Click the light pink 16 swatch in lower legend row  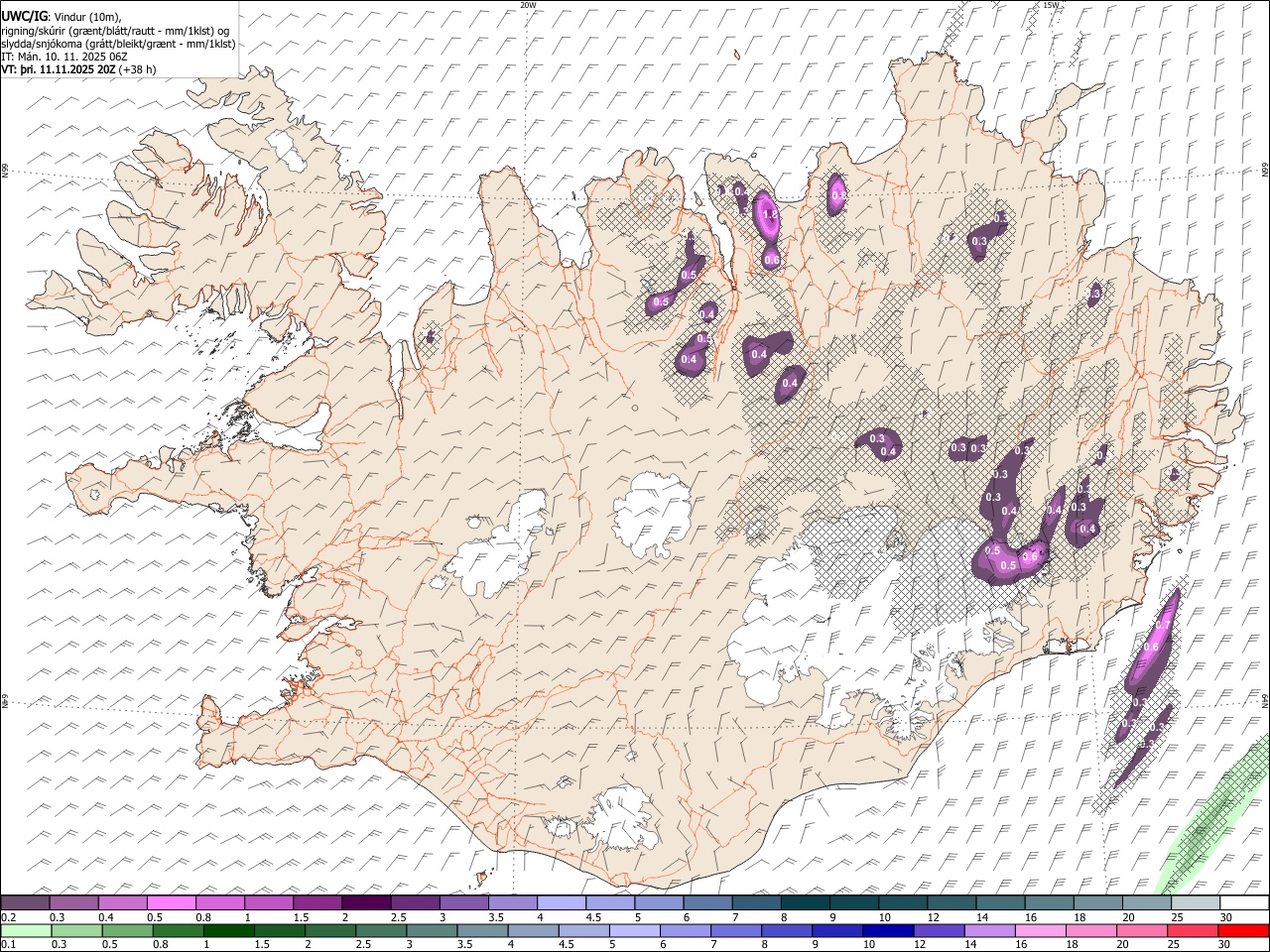pos(1040,930)
